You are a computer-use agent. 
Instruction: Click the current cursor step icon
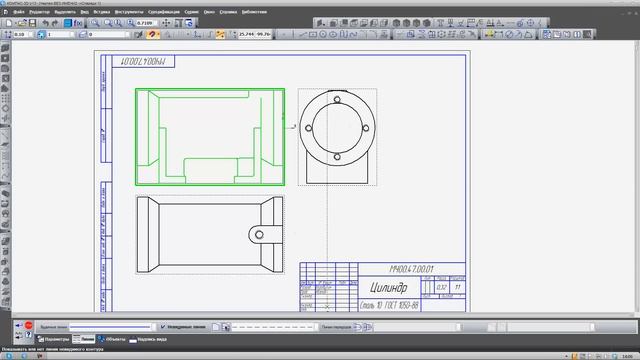[8, 35]
